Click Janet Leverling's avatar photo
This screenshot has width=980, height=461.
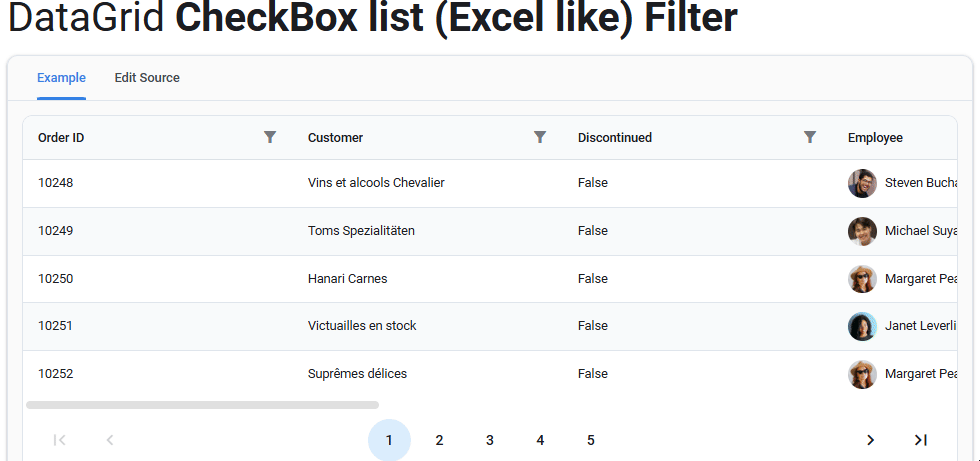[862, 326]
